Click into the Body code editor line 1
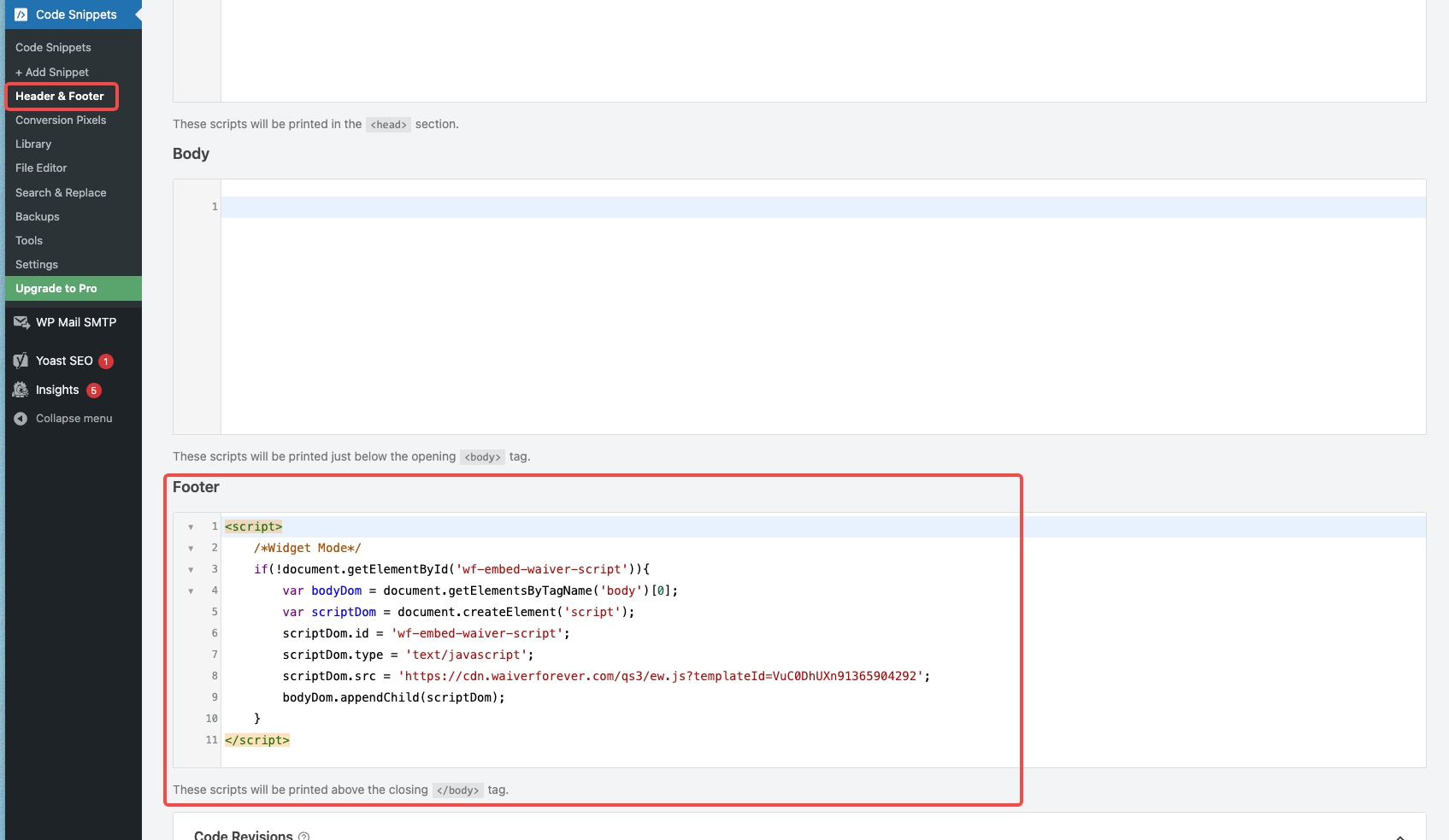This screenshot has height=840, width=1449. (823, 207)
